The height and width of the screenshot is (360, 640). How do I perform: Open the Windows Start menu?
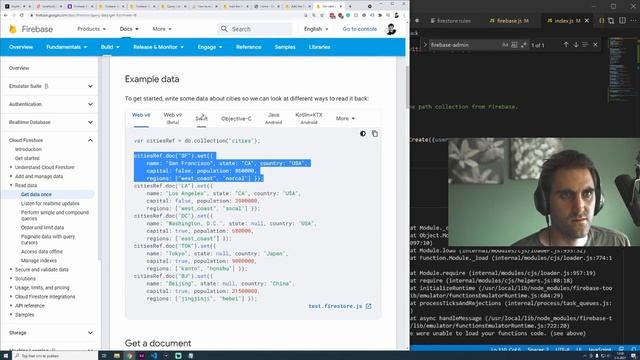click(6, 356)
